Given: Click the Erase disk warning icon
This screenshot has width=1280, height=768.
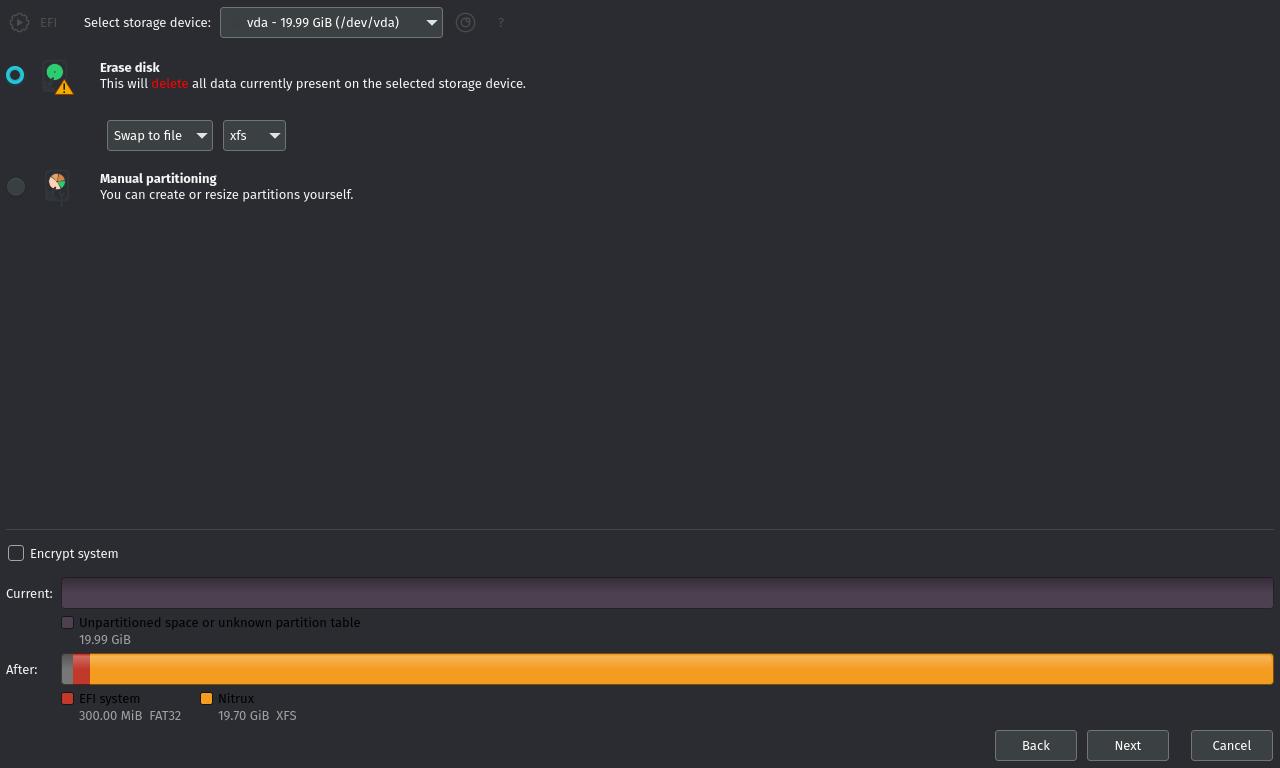Looking at the screenshot, I should click(58, 79).
